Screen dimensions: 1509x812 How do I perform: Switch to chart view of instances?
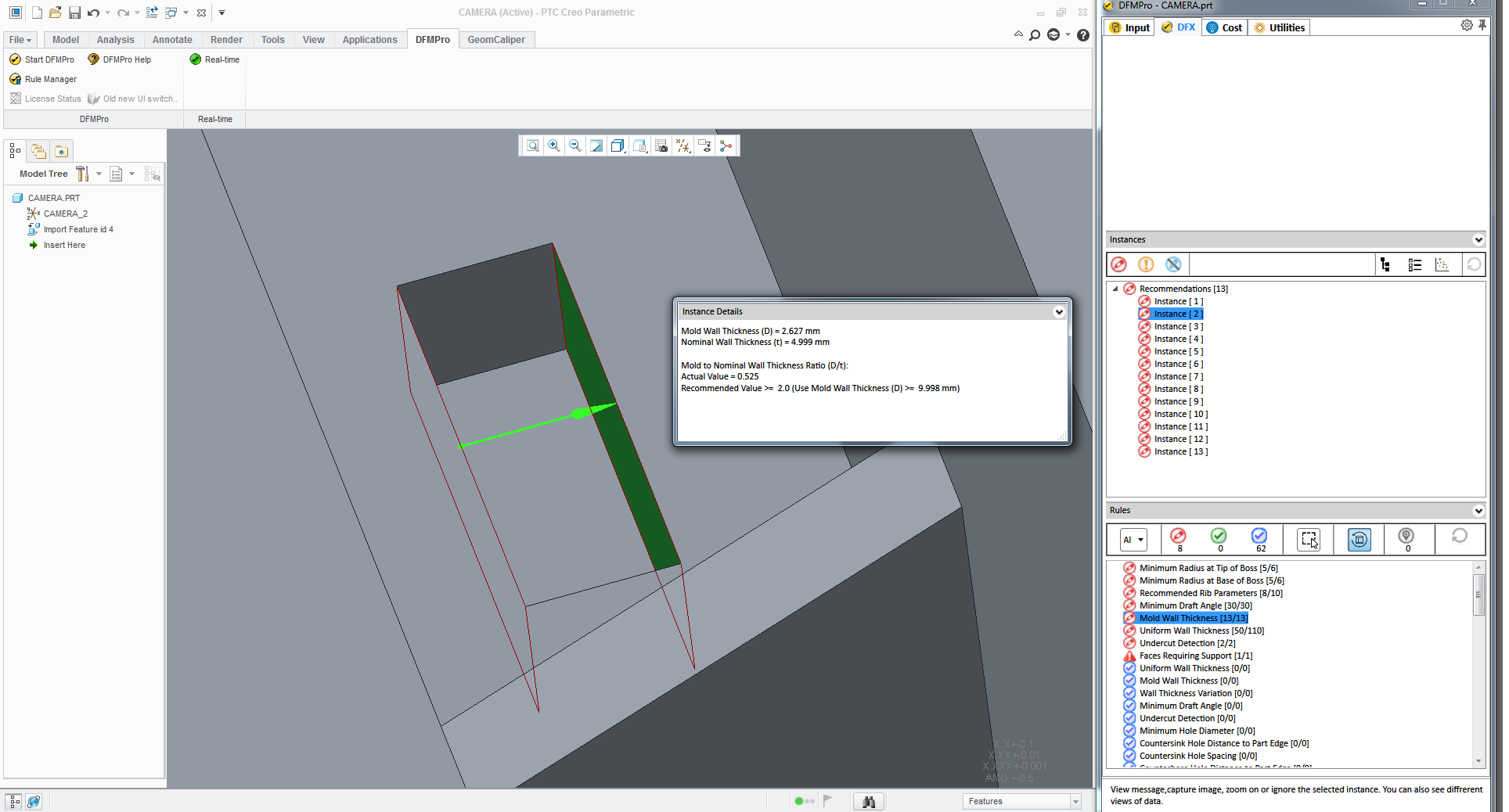coord(1442,264)
